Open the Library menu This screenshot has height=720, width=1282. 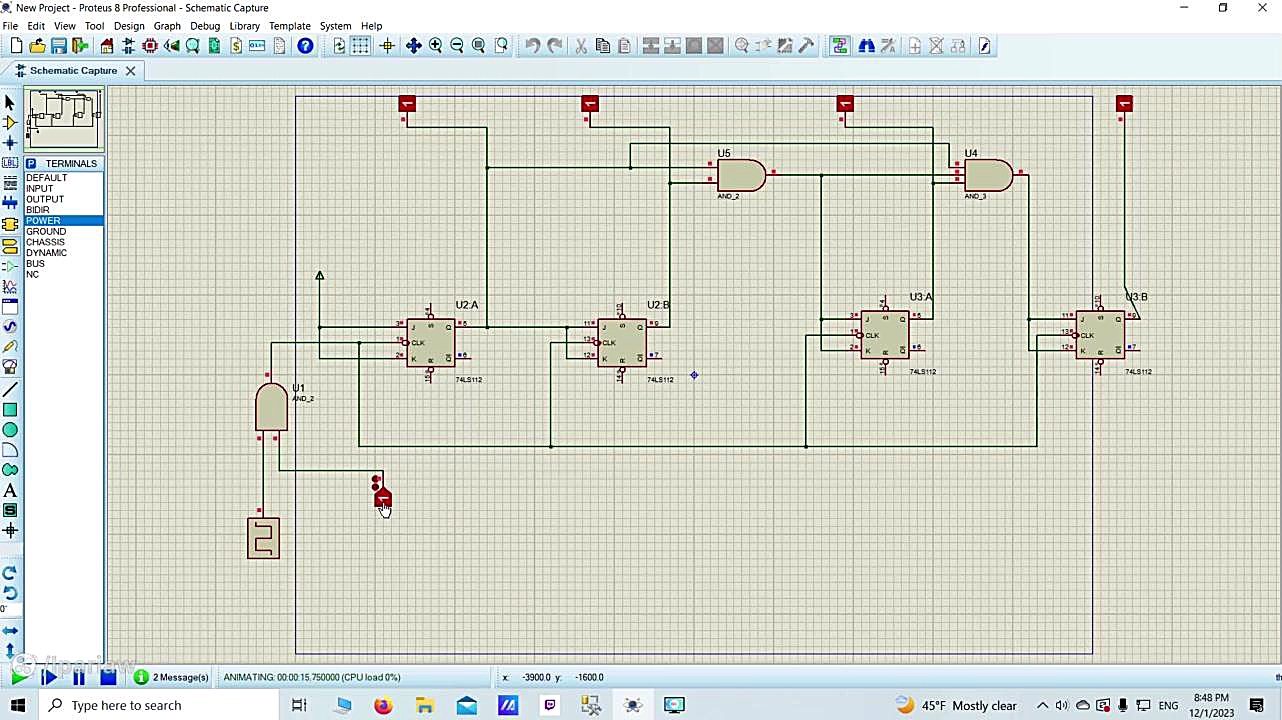tap(244, 26)
